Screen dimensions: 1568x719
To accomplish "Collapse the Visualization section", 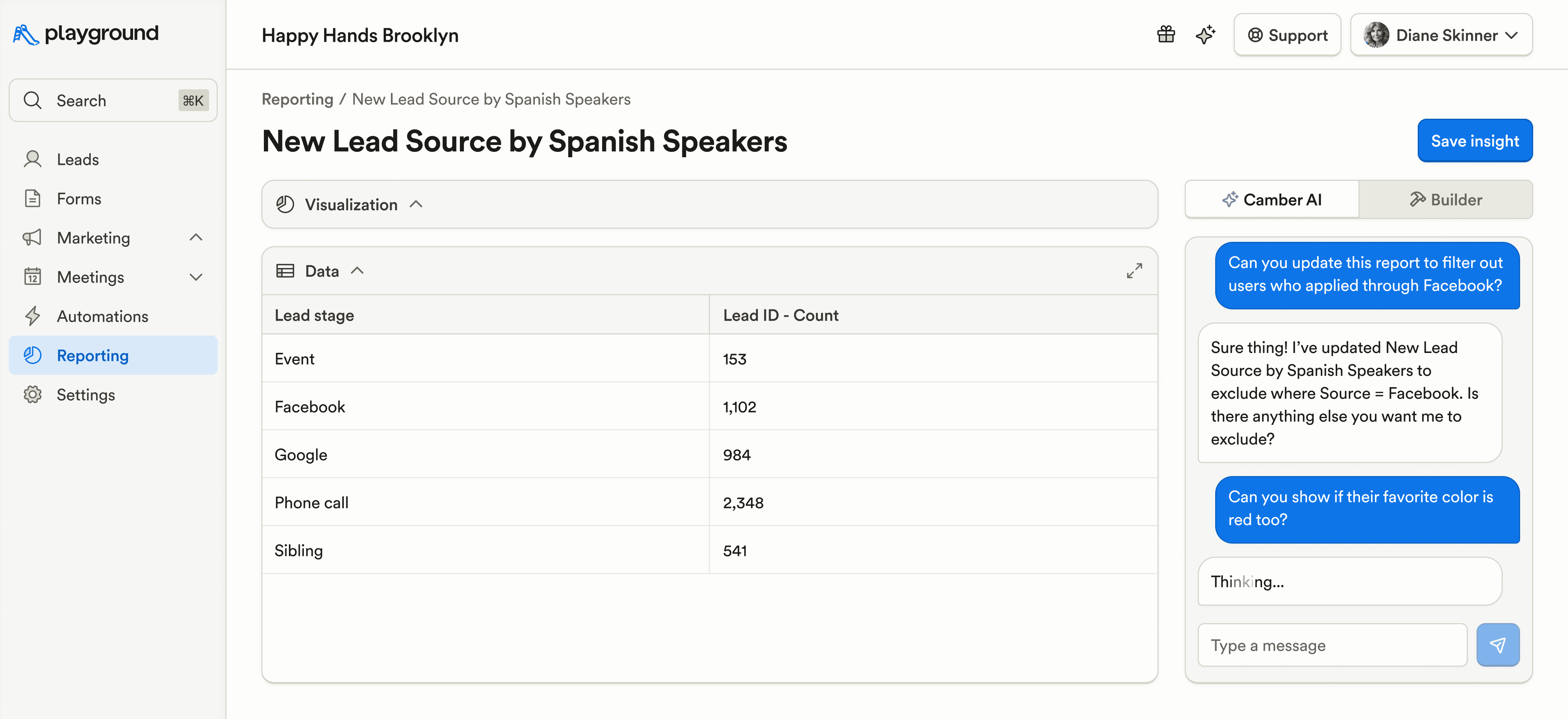I will (416, 204).
